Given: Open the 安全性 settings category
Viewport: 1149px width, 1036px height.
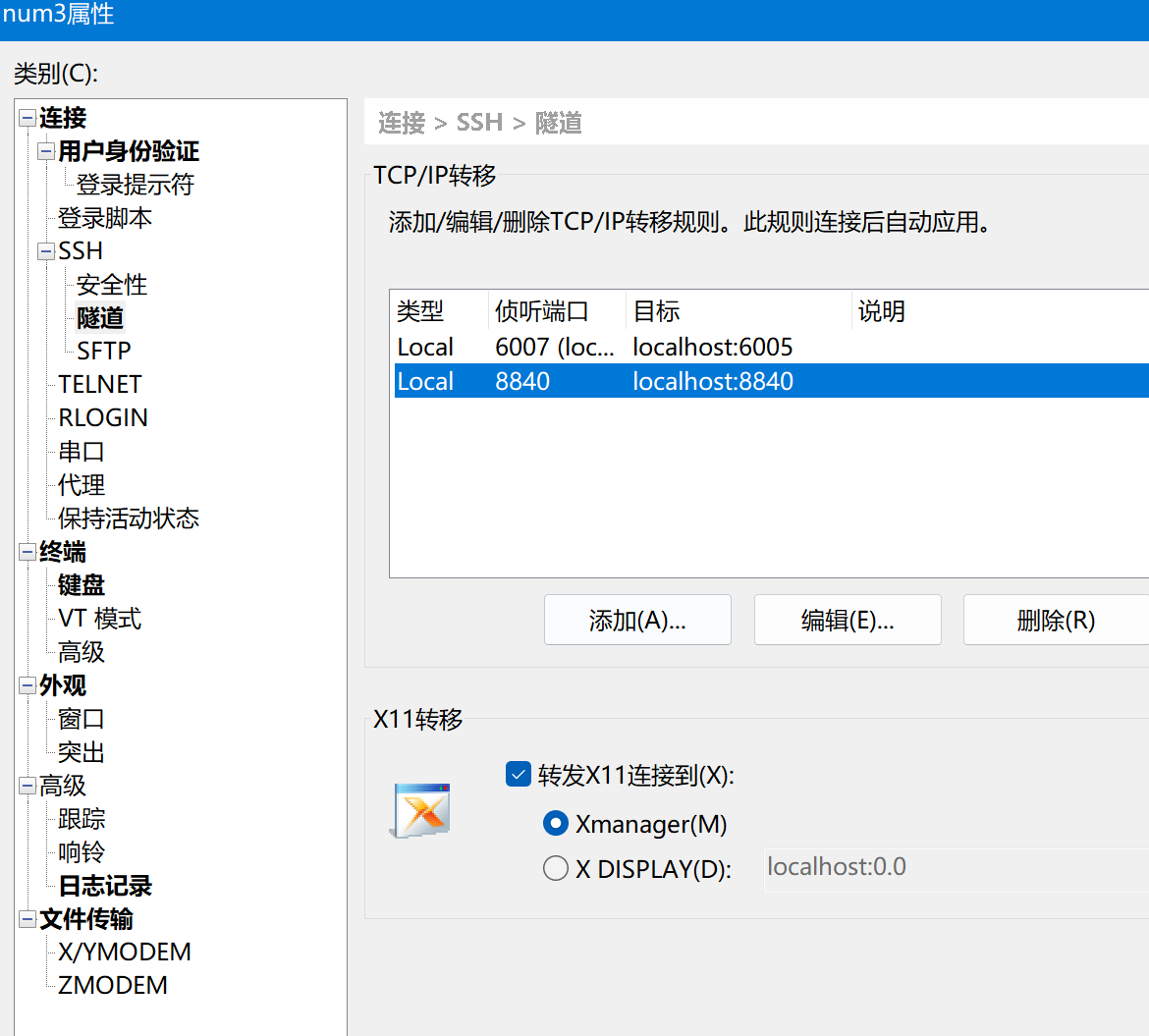Looking at the screenshot, I should (x=112, y=285).
